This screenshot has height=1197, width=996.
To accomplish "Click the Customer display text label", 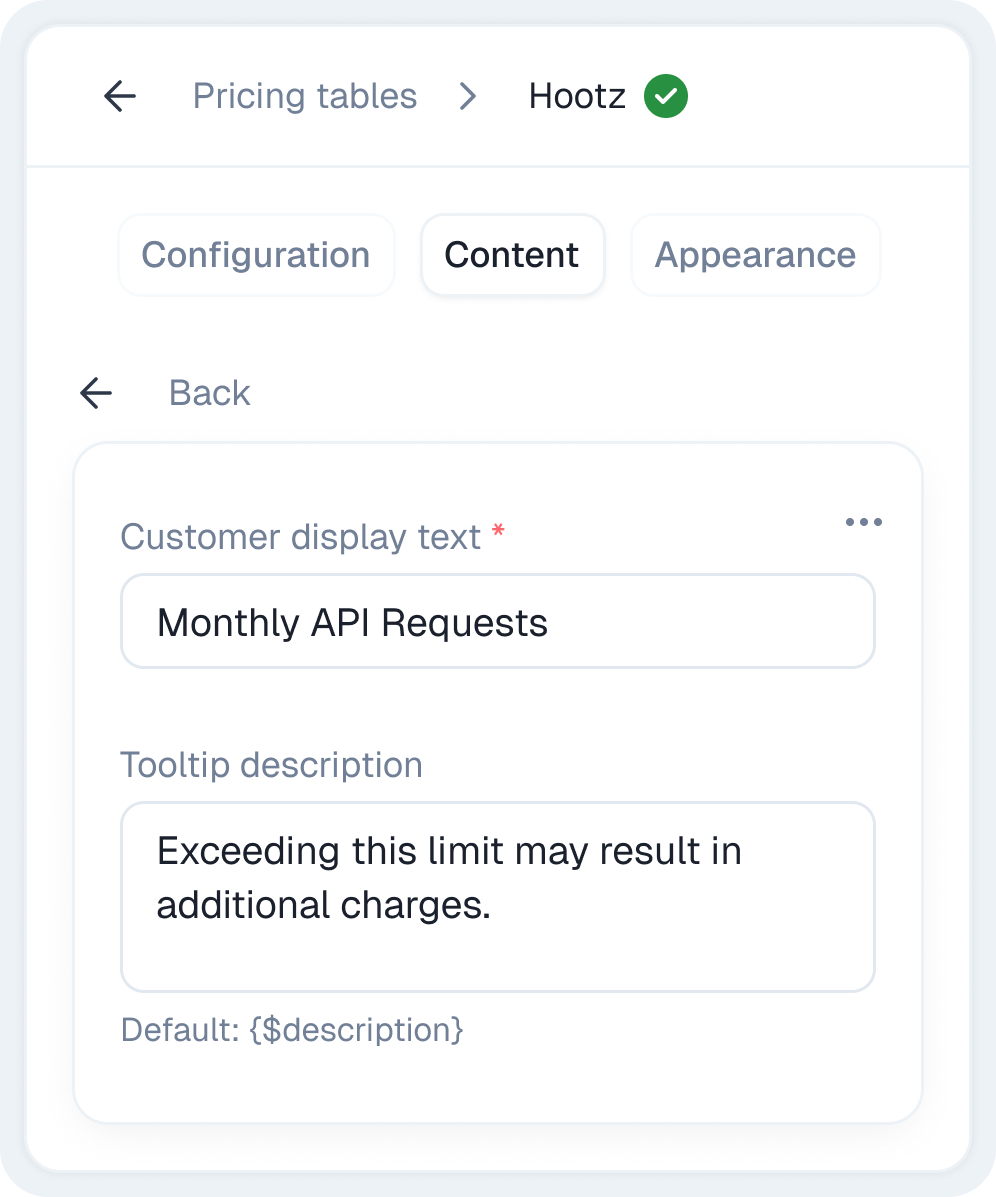I will coord(301,537).
